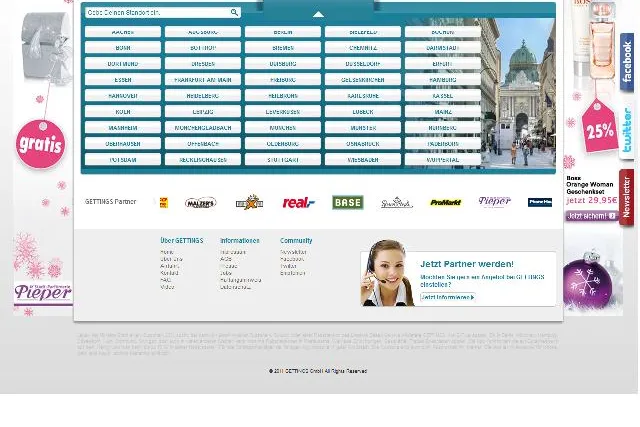Click the location search field

pyautogui.click(x=163, y=13)
